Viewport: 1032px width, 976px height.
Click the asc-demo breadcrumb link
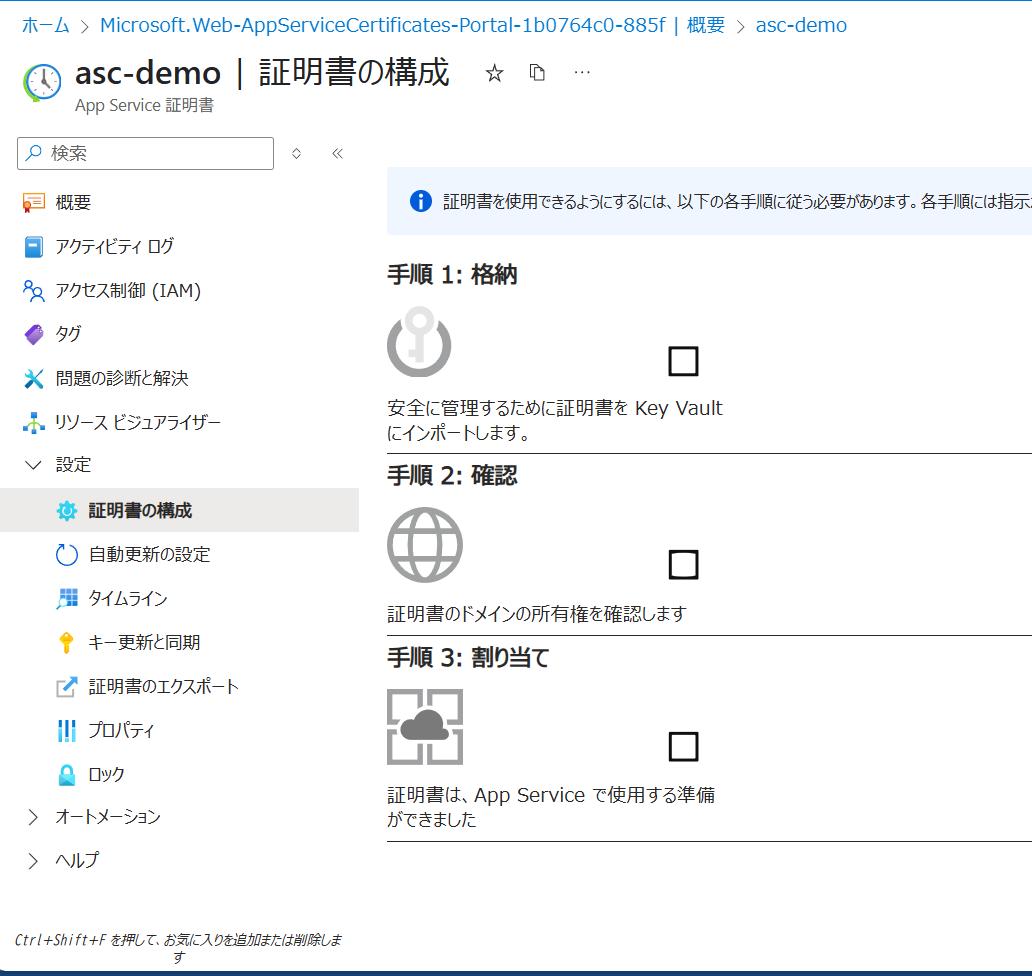coord(801,25)
